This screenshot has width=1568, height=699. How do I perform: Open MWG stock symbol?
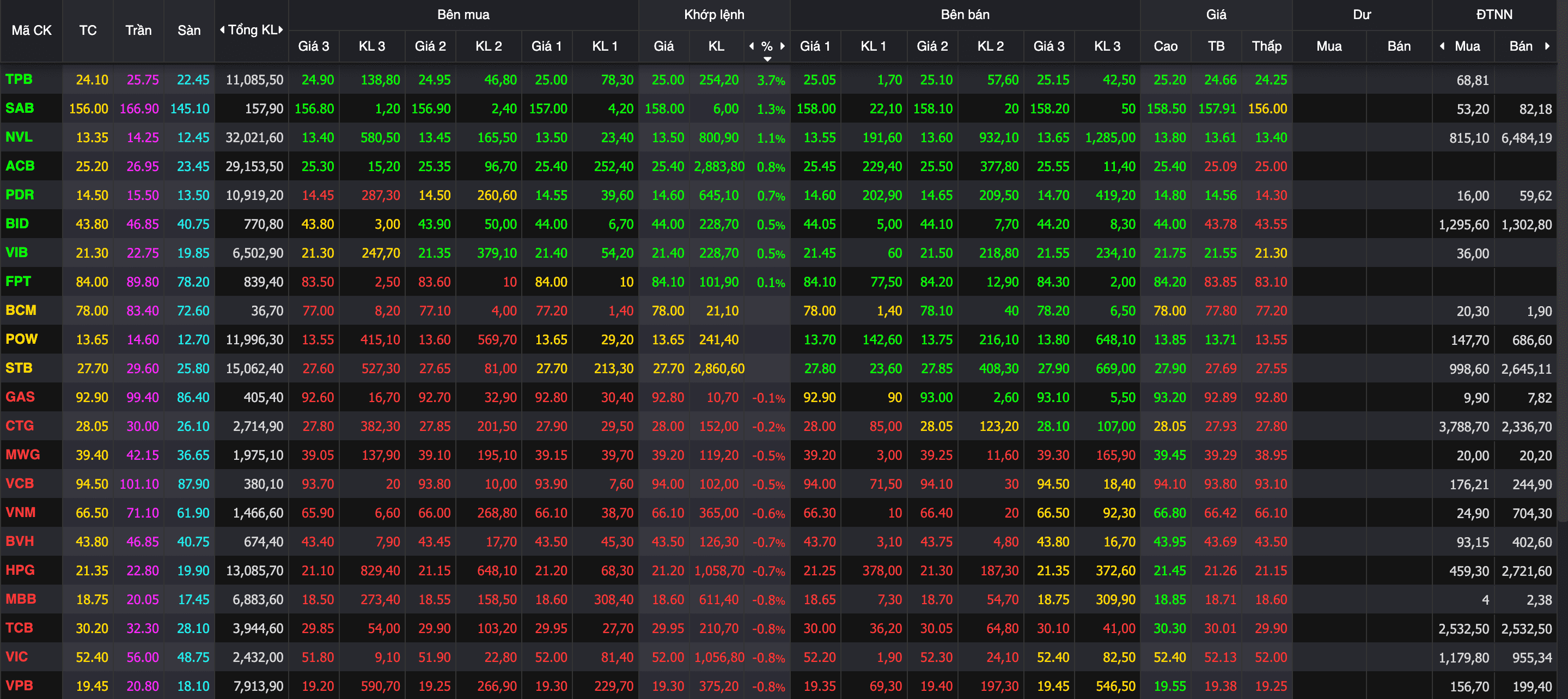[x=22, y=455]
